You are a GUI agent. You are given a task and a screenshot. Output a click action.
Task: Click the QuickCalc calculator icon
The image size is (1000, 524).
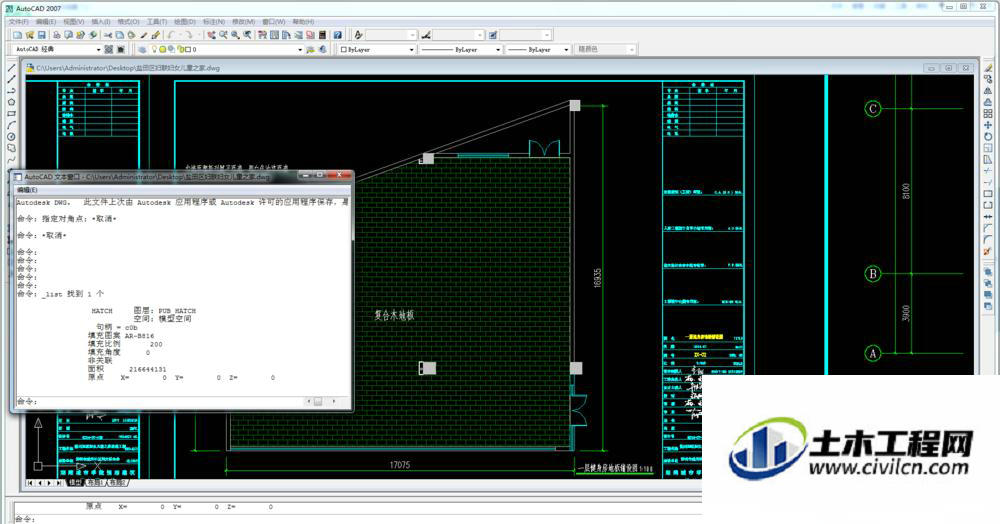pos(323,35)
